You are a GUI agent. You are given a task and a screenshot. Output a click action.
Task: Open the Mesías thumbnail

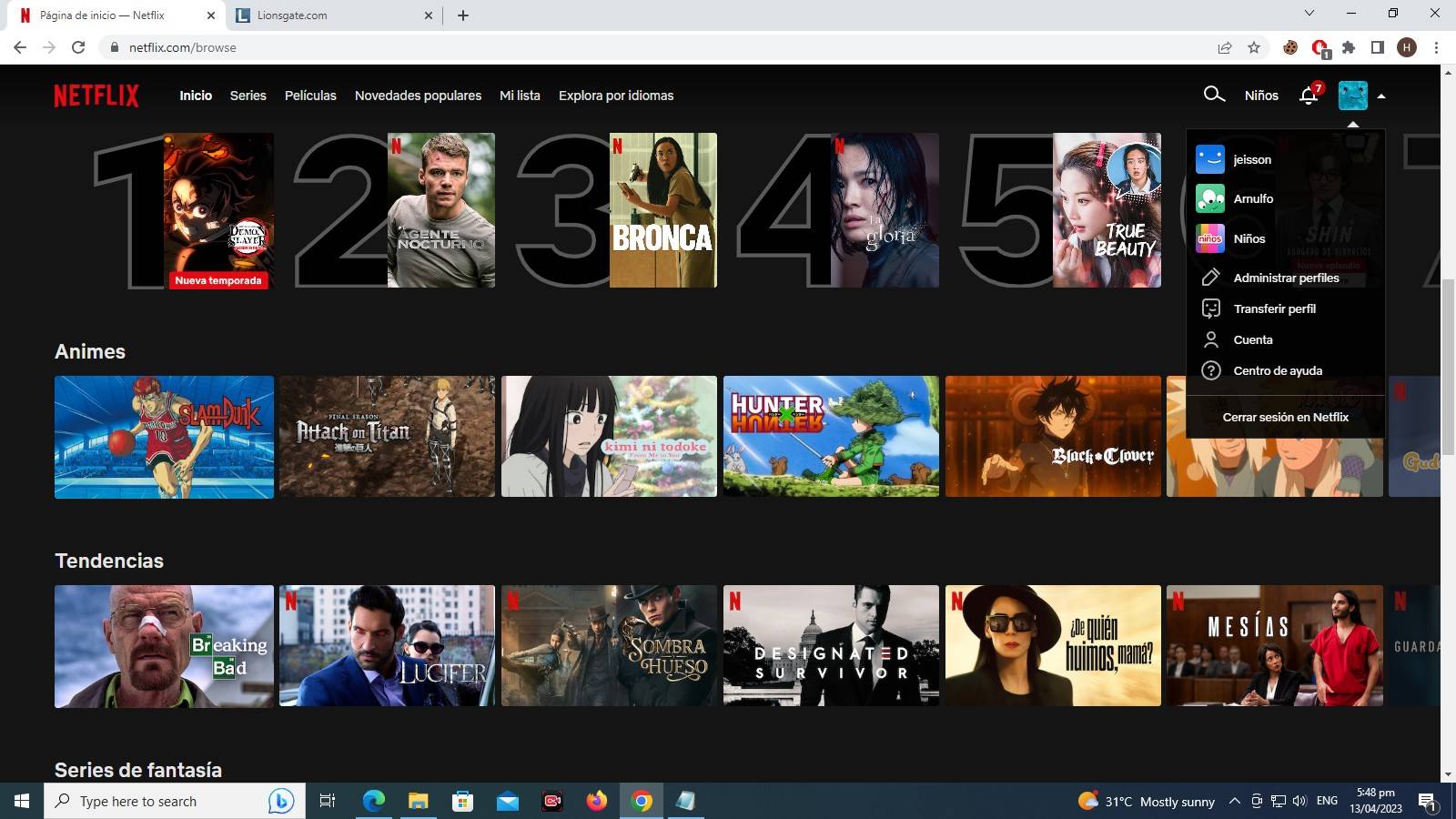pos(1275,646)
